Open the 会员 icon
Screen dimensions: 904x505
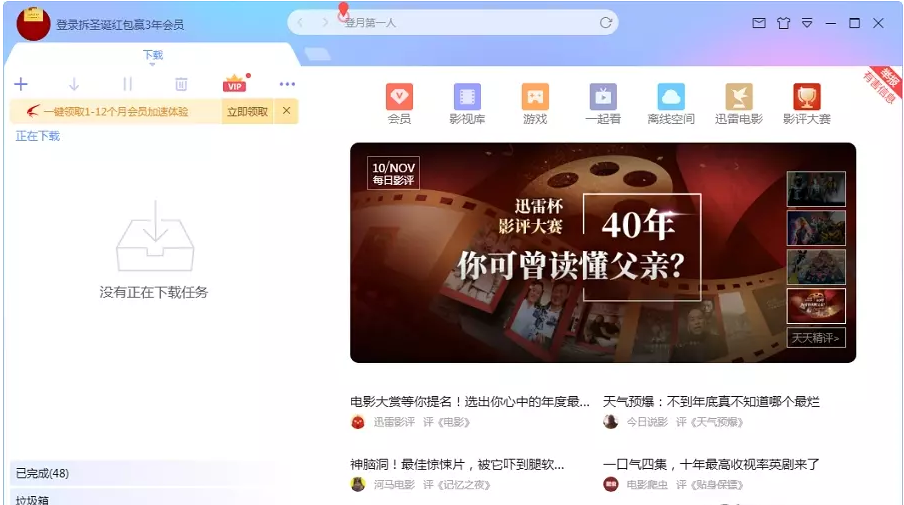tap(399, 104)
